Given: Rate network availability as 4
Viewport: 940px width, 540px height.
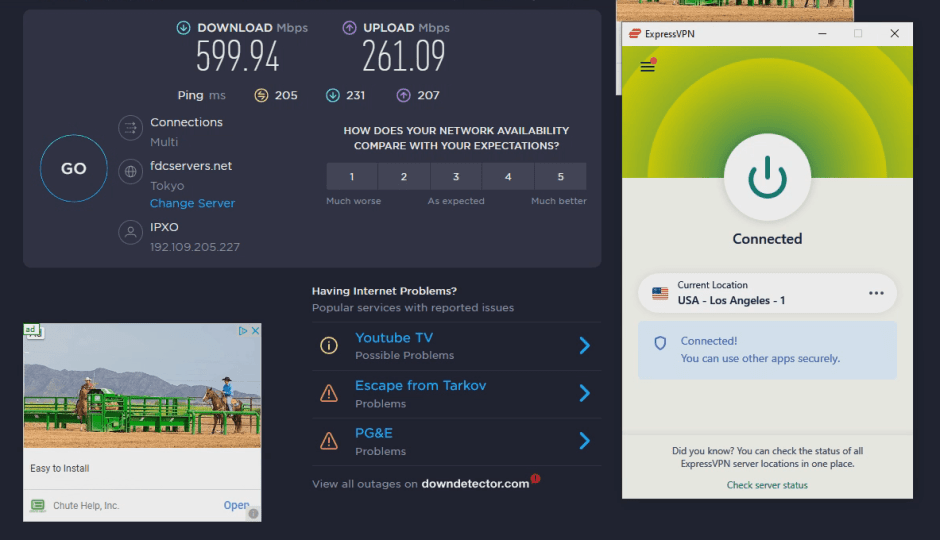Looking at the screenshot, I should (508, 177).
